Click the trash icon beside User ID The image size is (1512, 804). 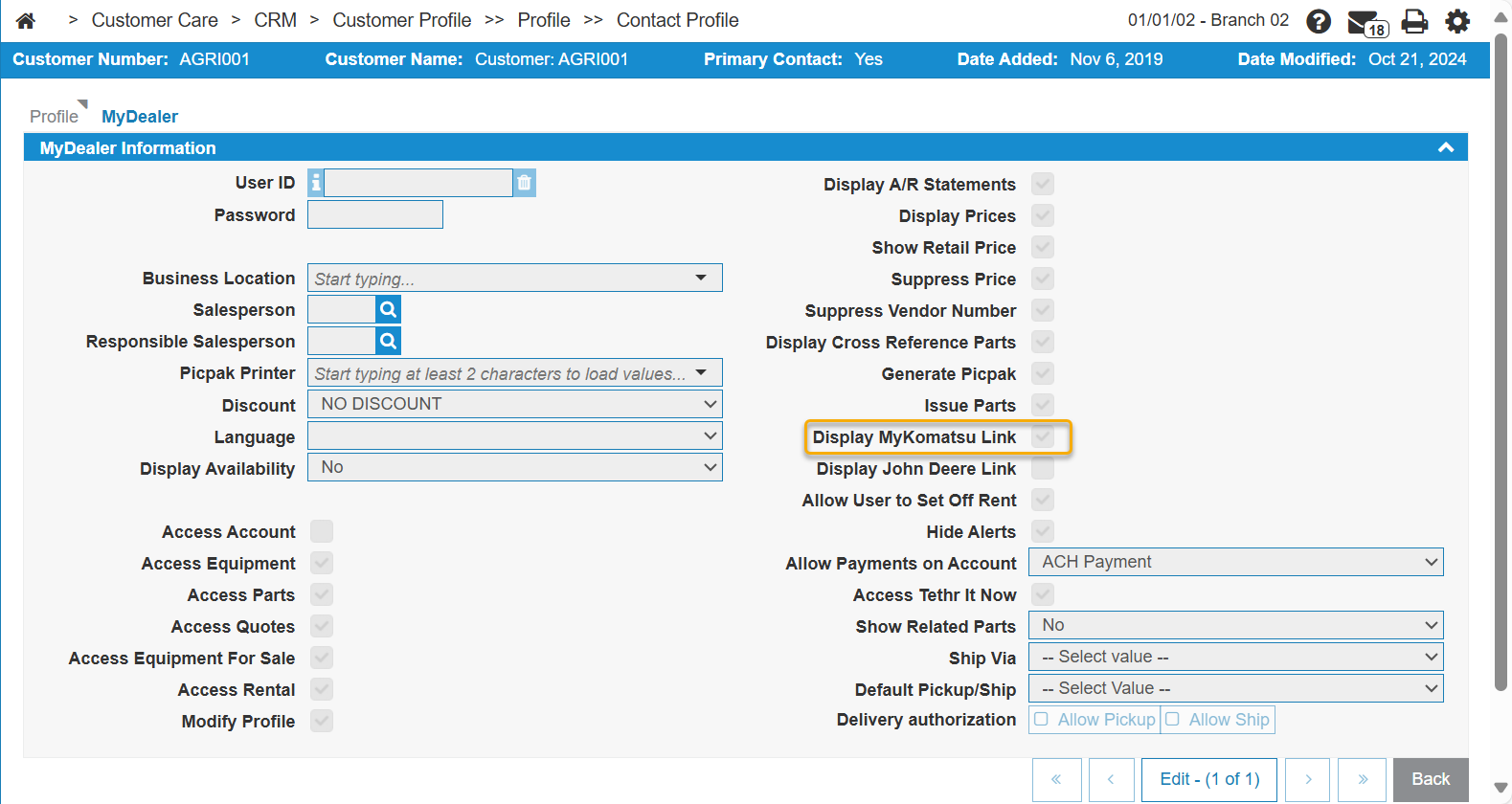pos(524,183)
